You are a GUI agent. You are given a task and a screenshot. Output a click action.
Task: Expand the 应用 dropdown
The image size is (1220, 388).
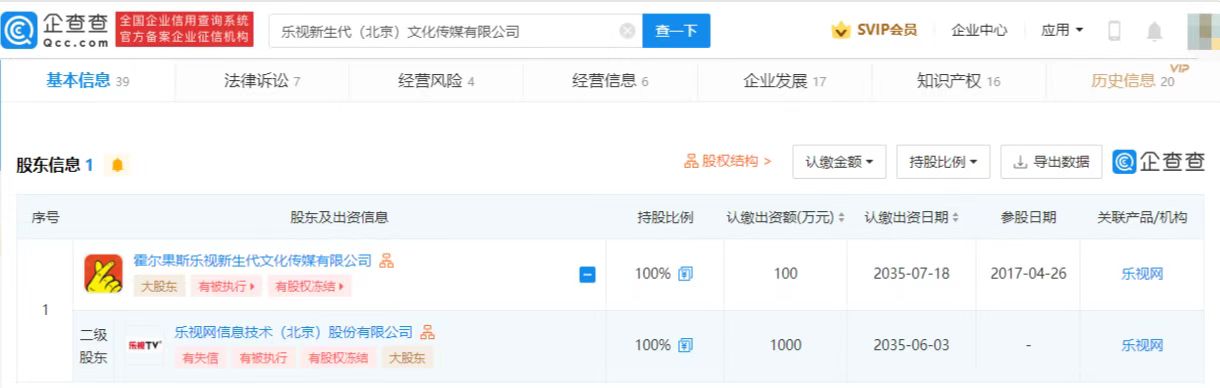1062,30
